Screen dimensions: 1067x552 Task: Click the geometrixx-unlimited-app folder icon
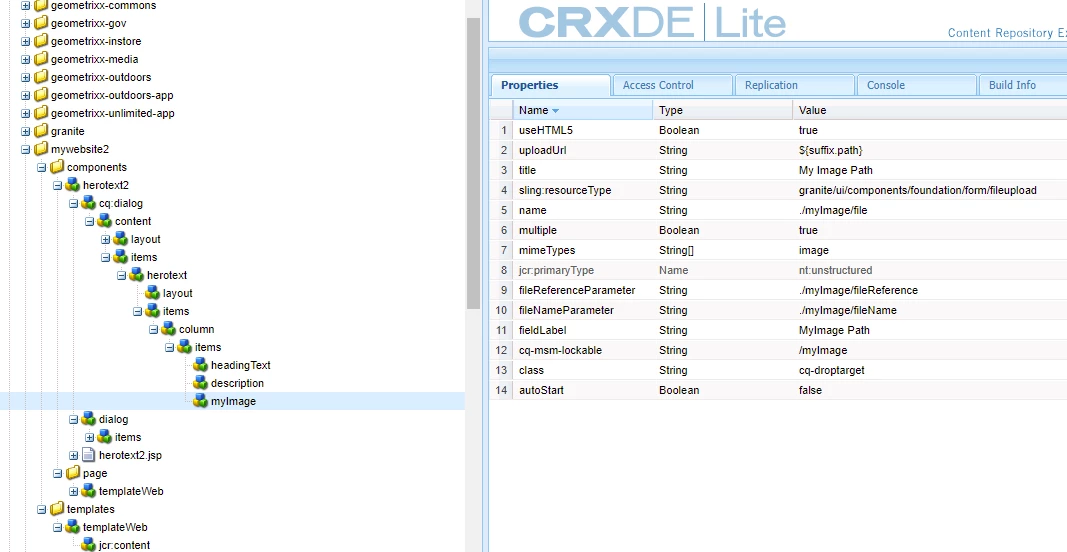pyautogui.click(x=41, y=113)
